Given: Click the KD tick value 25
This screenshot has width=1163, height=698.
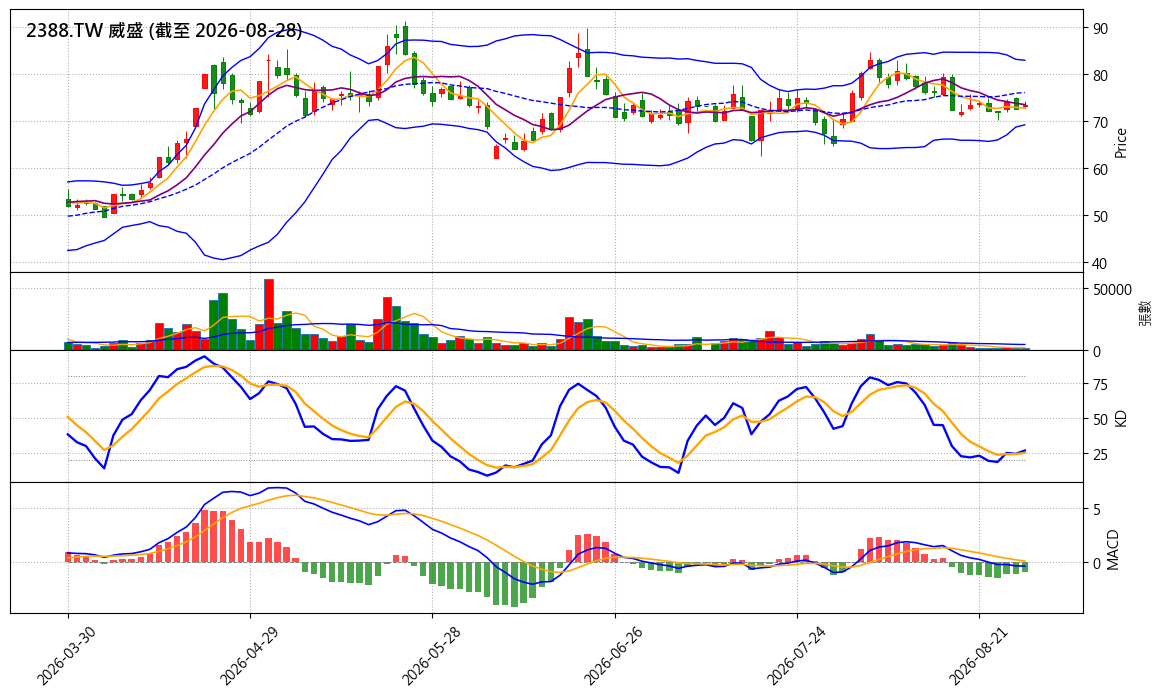Looking at the screenshot, I should pyautogui.click(x=1100, y=454).
